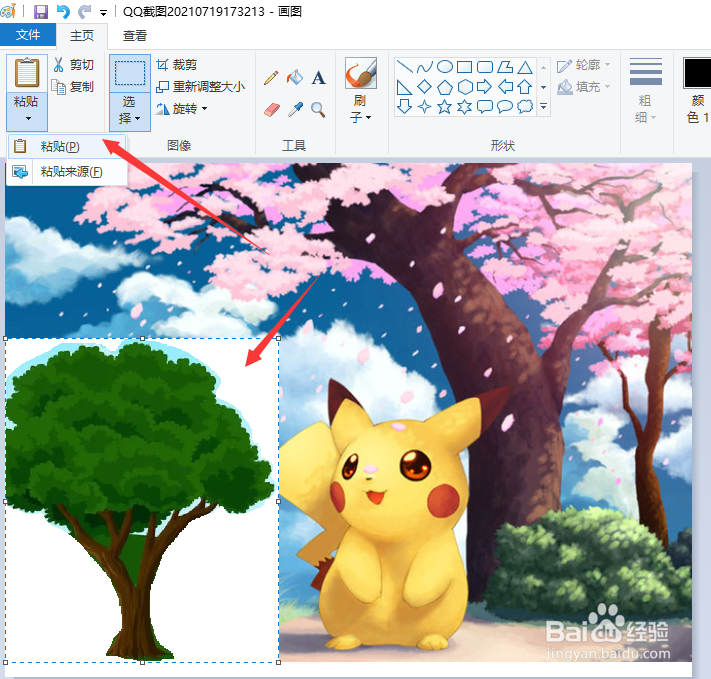Pick the down arrow shape

(x=404, y=107)
